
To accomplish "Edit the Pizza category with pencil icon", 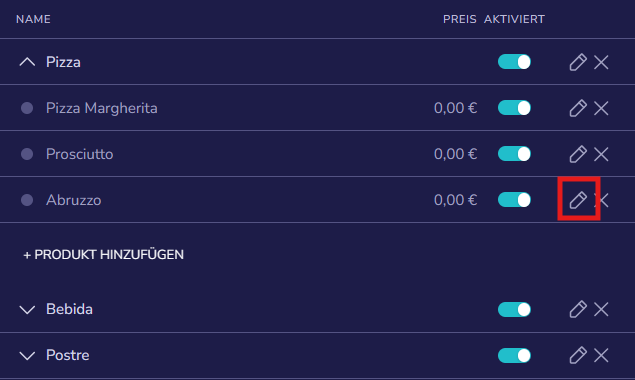I will [x=578, y=62].
